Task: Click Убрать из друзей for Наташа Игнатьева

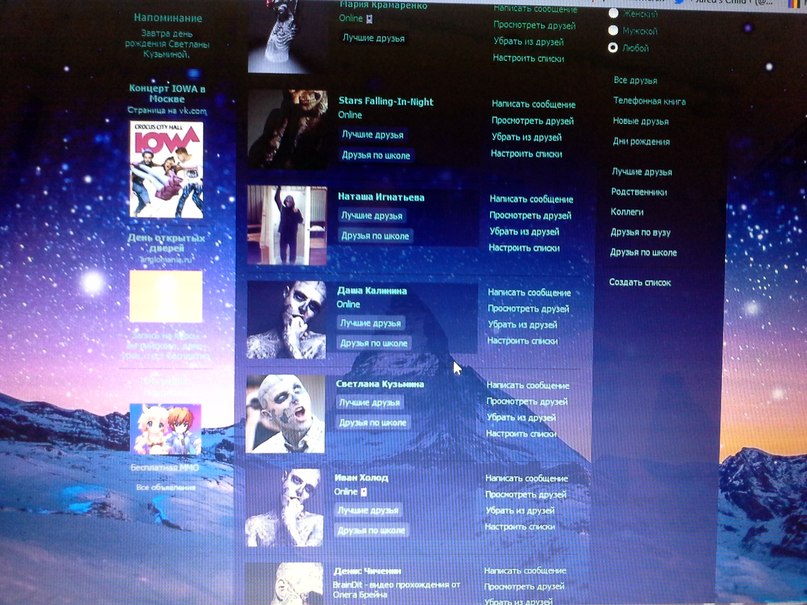Action: 524,232
